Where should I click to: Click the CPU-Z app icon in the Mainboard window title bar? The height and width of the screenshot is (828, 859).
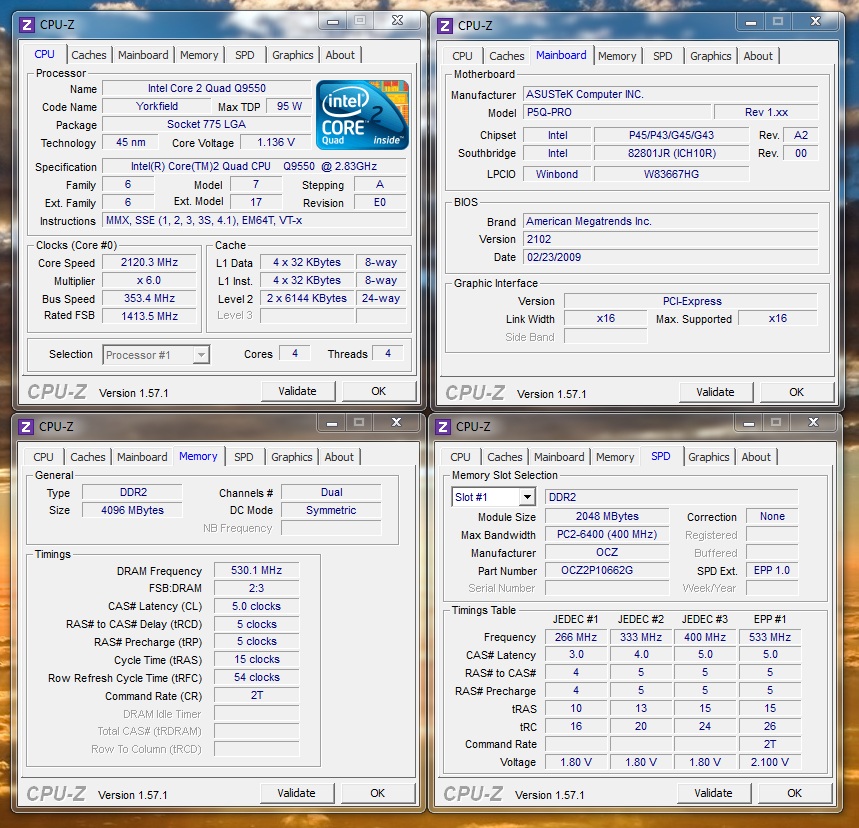pyautogui.click(x=444, y=26)
